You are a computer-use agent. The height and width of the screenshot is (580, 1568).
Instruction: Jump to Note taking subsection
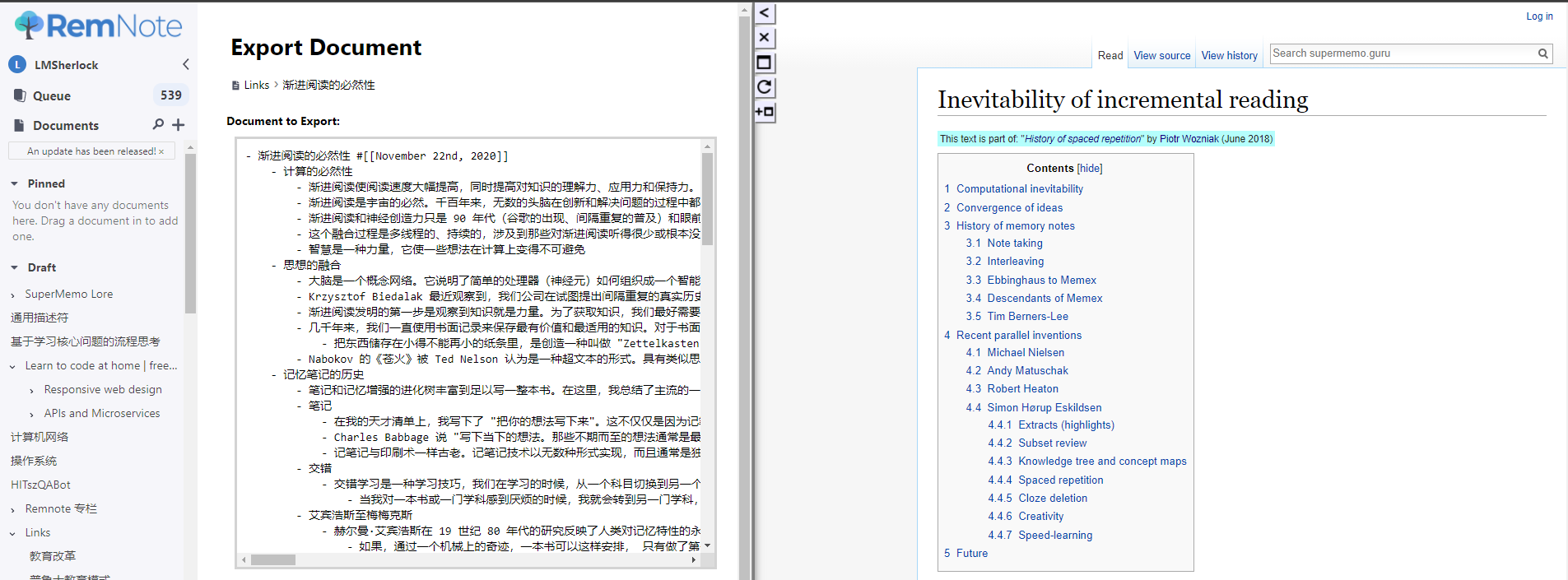(1015, 243)
